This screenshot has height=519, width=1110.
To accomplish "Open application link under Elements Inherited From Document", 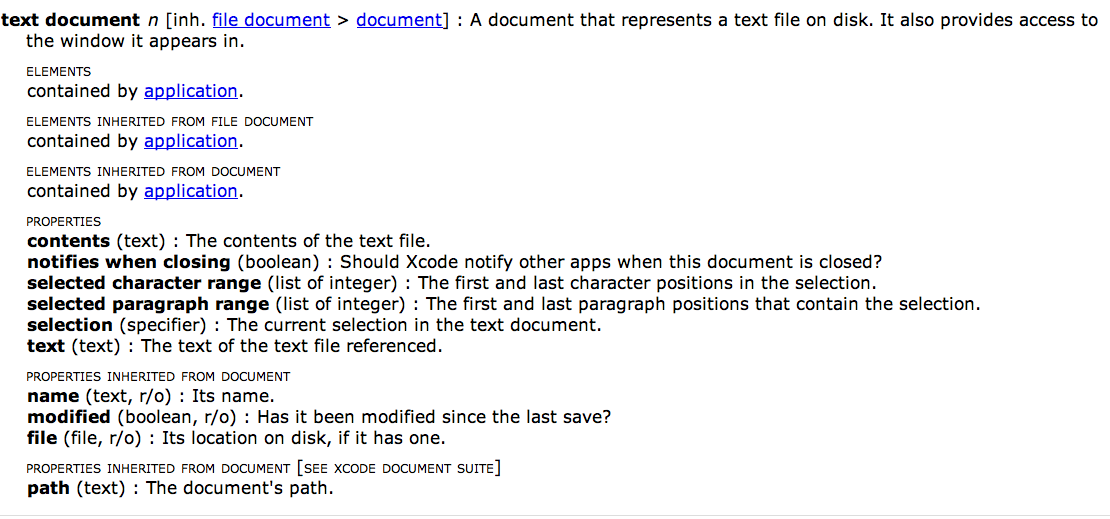I will click(190, 191).
